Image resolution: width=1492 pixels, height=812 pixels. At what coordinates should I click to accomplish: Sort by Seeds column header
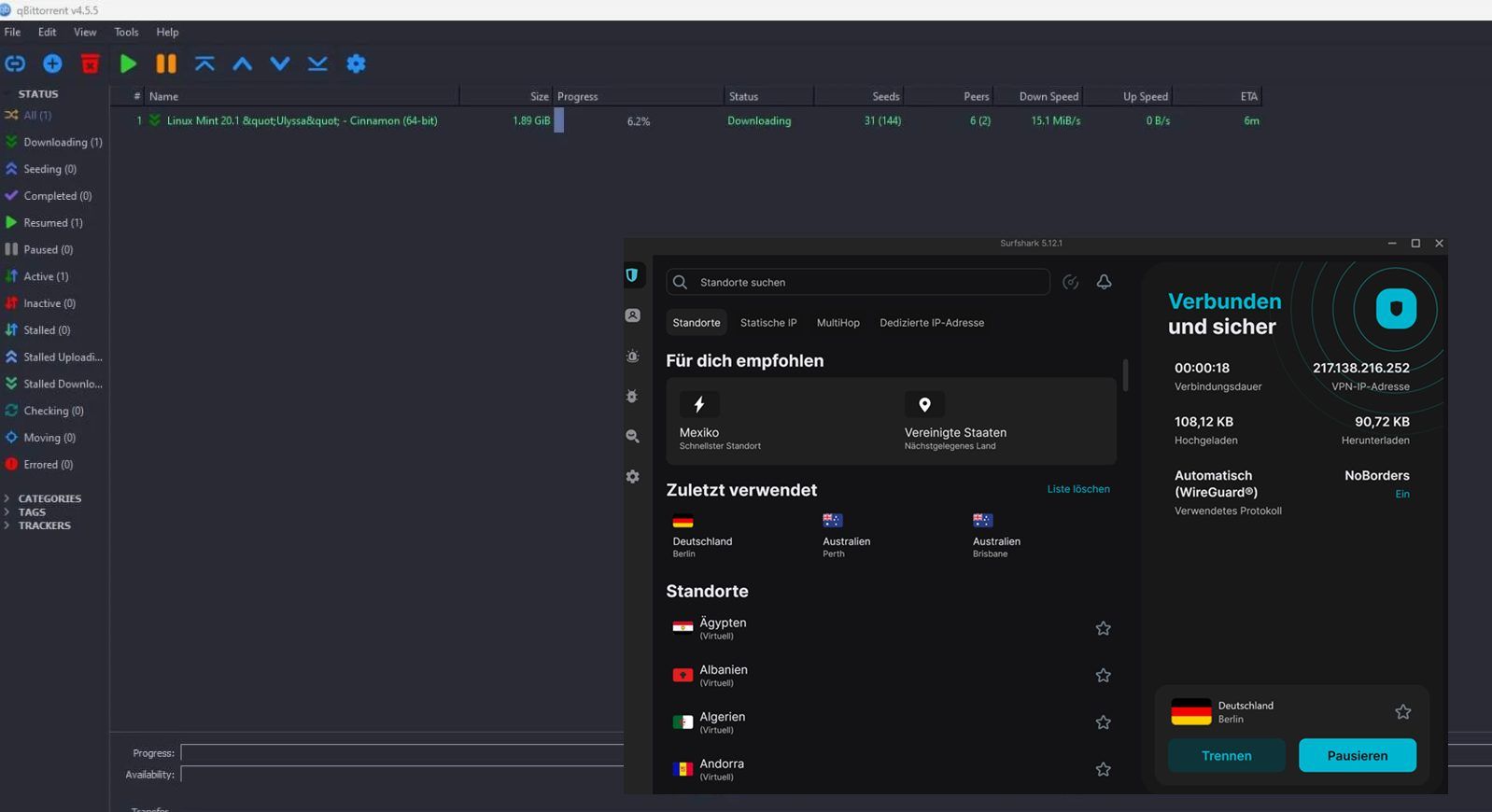click(859, 96)
